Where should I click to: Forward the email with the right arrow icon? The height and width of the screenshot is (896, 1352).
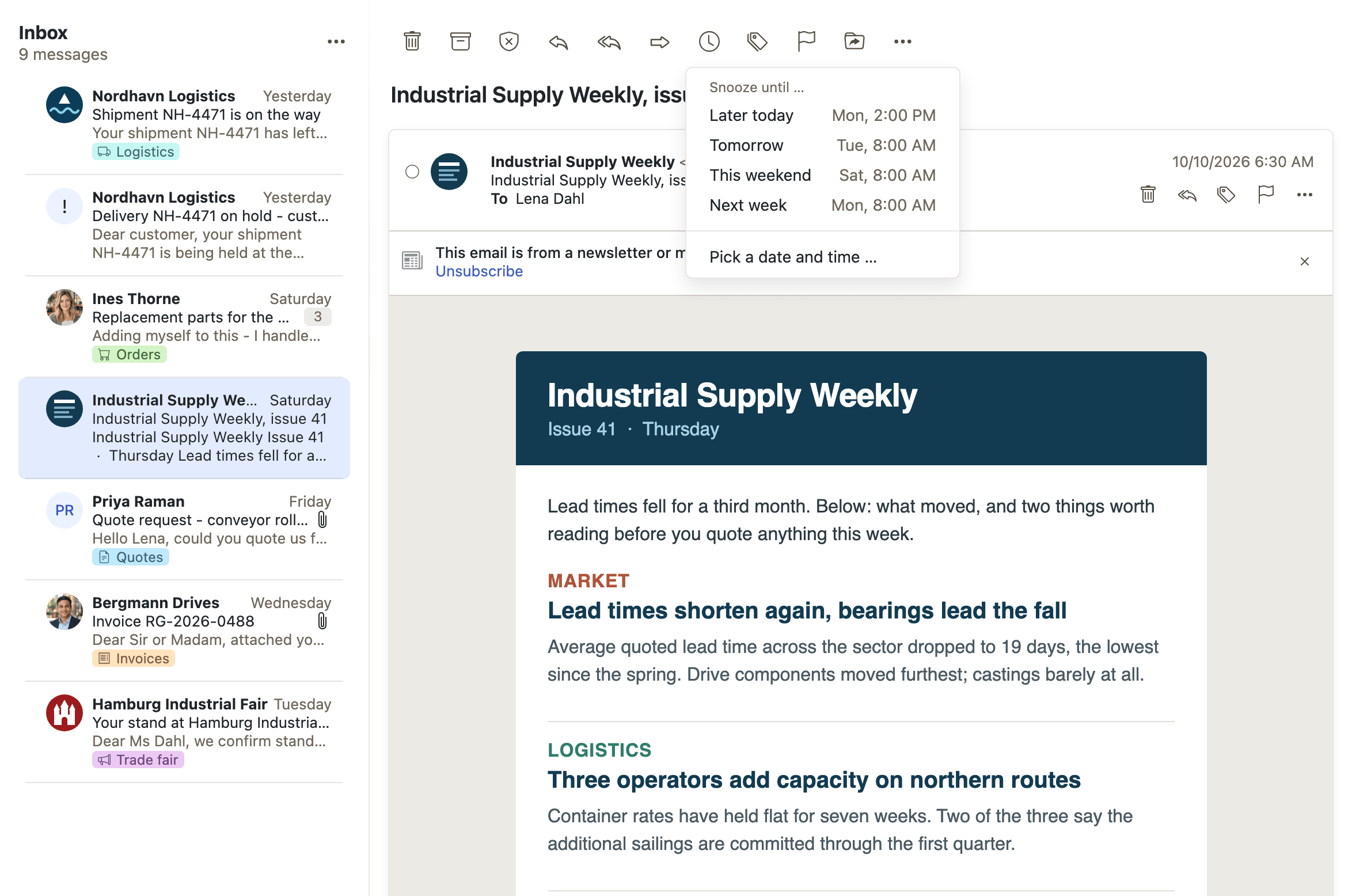pyautogui.click(x=660, y=42)
